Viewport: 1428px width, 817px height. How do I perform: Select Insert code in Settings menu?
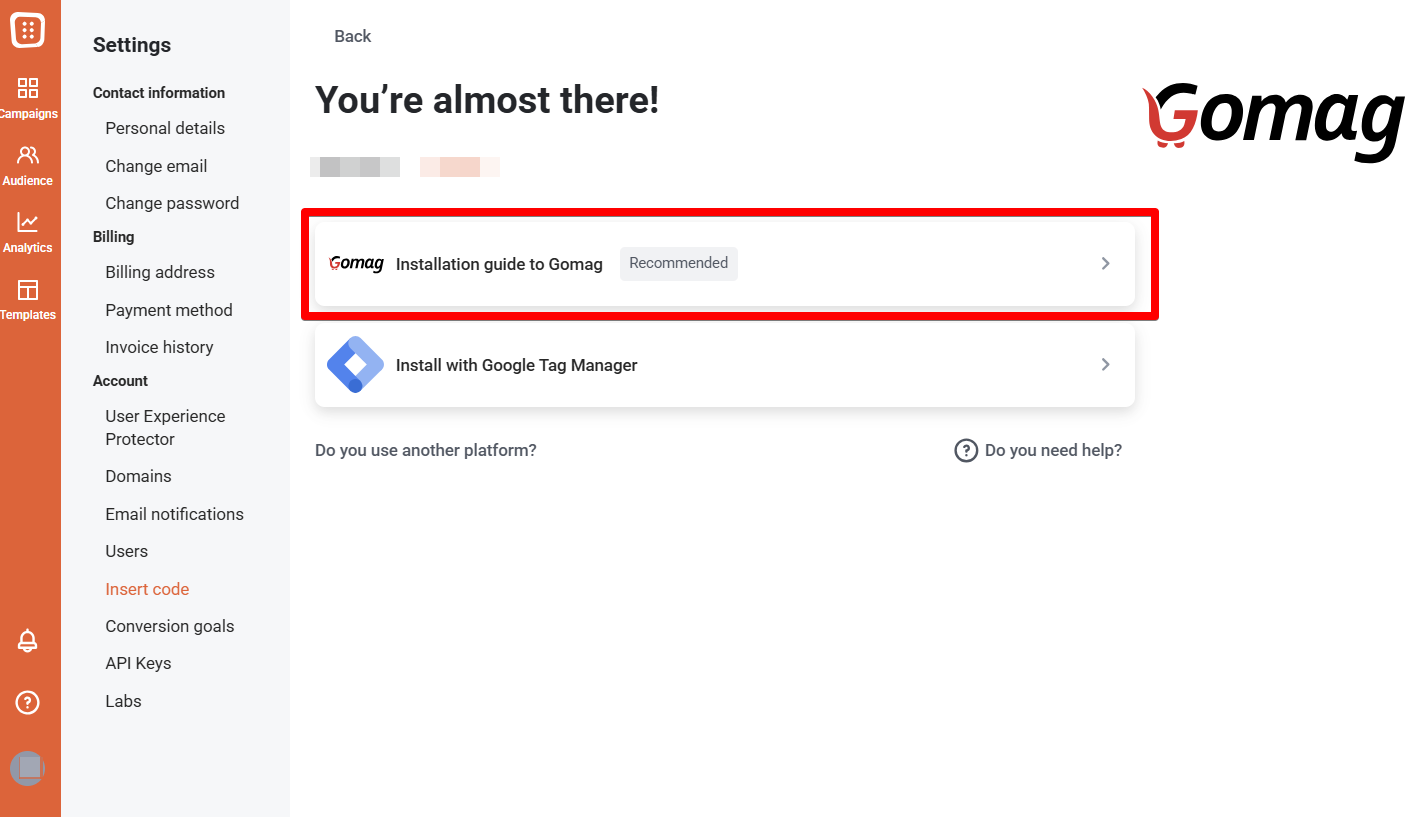pos(147,588)
